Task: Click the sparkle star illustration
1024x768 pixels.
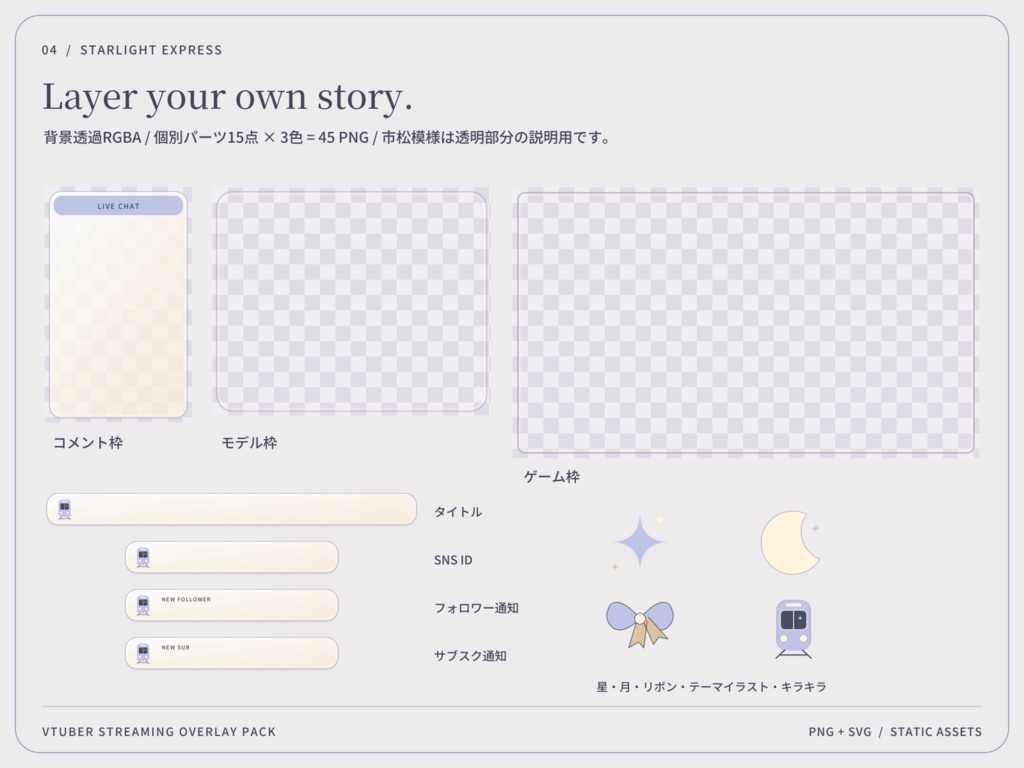Action: (x=639, y=541)
